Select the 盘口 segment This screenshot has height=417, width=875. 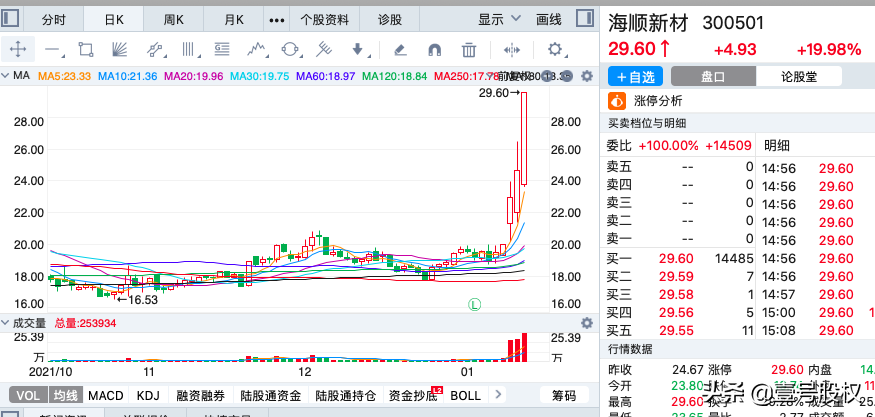coord(713,76)
